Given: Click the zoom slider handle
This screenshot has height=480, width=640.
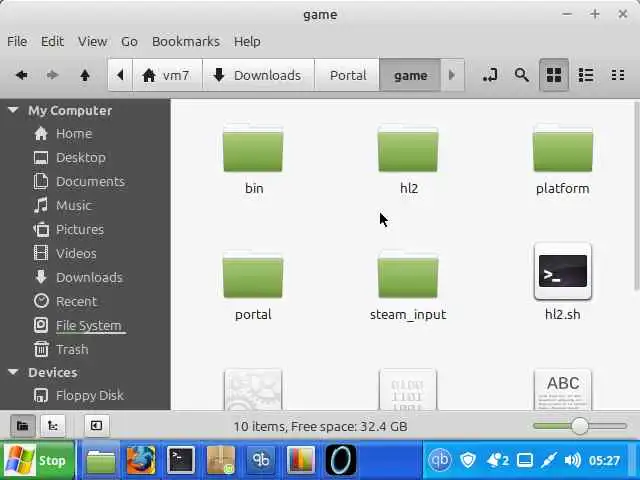Looking at the screenshot, I should 580,426.
